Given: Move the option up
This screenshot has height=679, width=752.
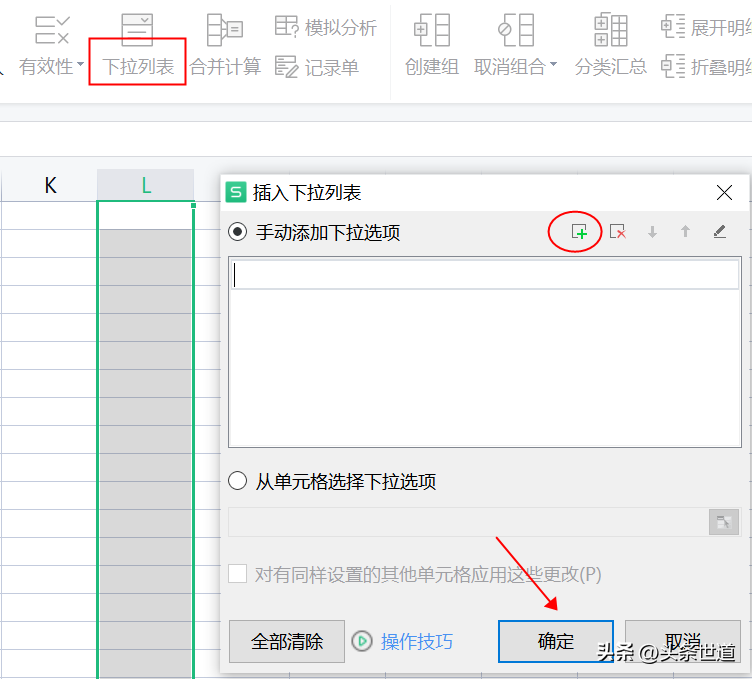Looking at the screenshot, I should 685,232.
